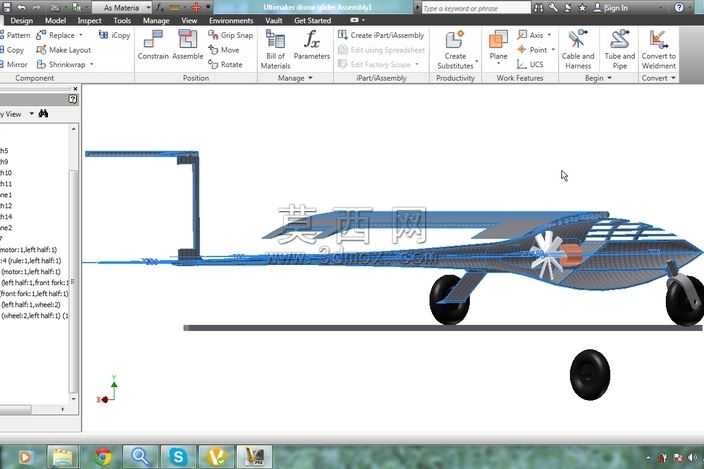The width and height of the screenshot is (704, 469).
Task: Create a work Axis
Action: 530,35
